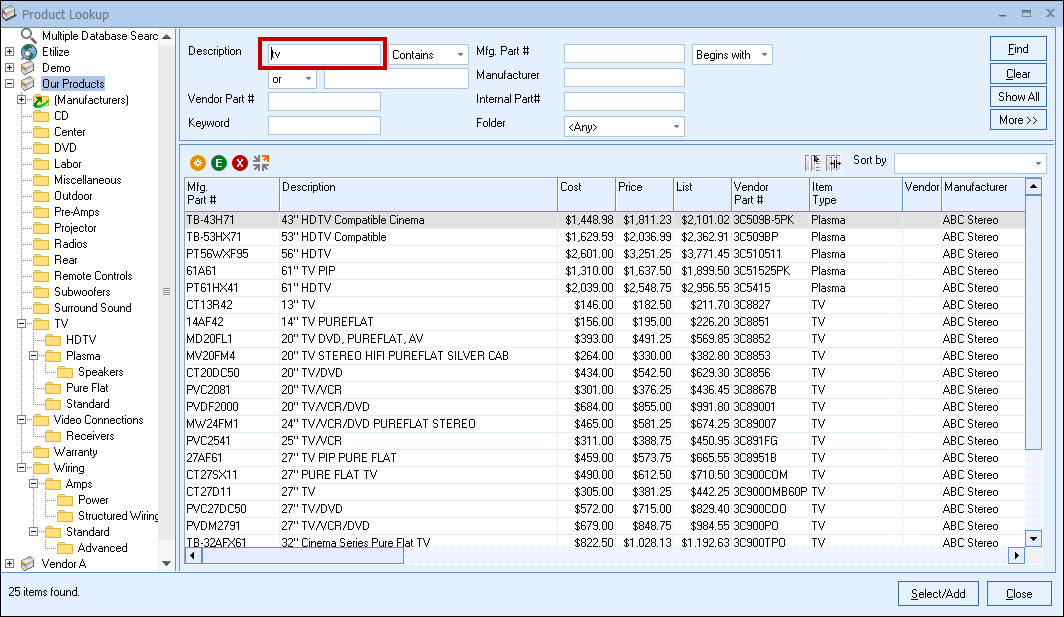
Task: Click the Manufacturer search input field
Action: pyautogui.click(x=624, y=77)
